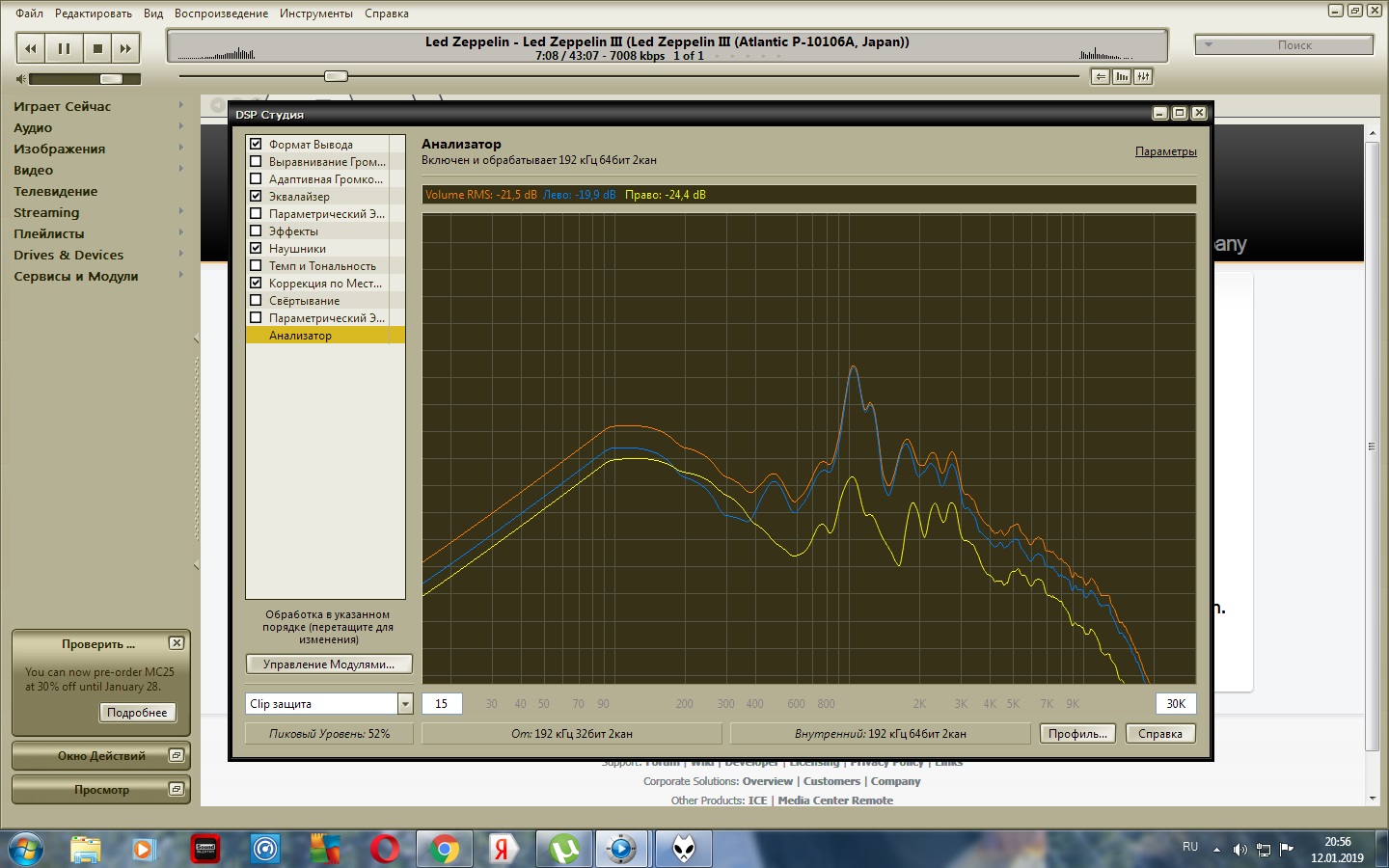Screen dimensions: 1389x868
Task: Open DSP Studio via the sliders icon
Action: [1143, 76]
